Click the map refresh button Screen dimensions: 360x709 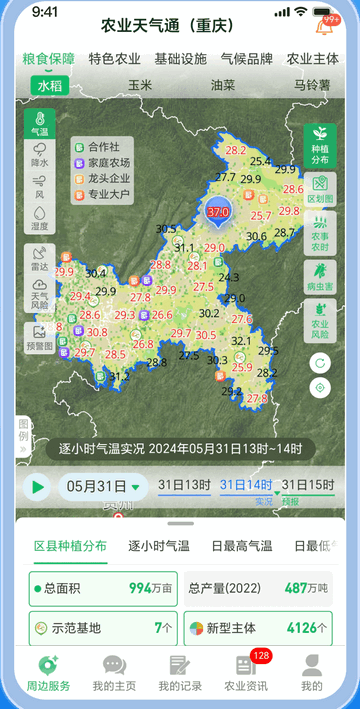(320, 363)
